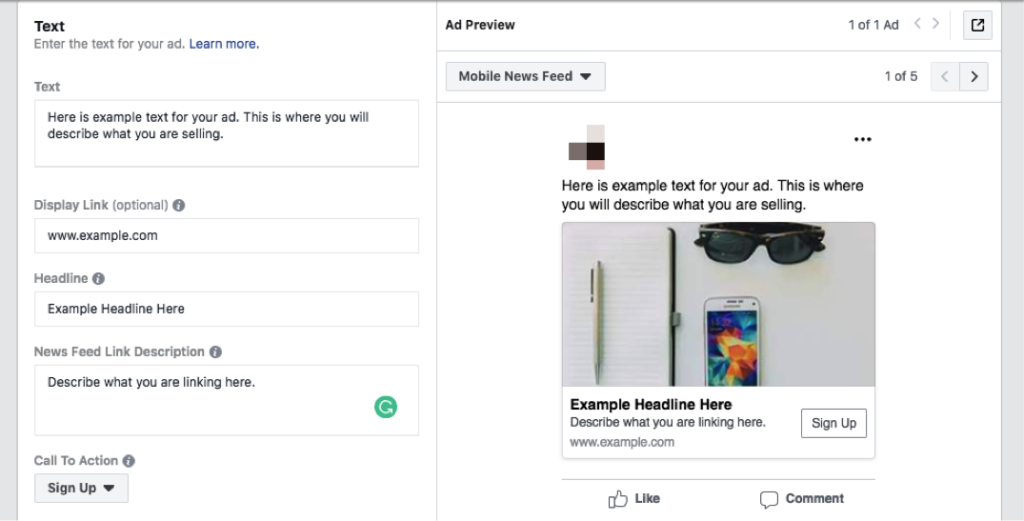1024x521 pixels.
Task: Open the three-dot options on the ad preview
Action: [x=862, y=140]
